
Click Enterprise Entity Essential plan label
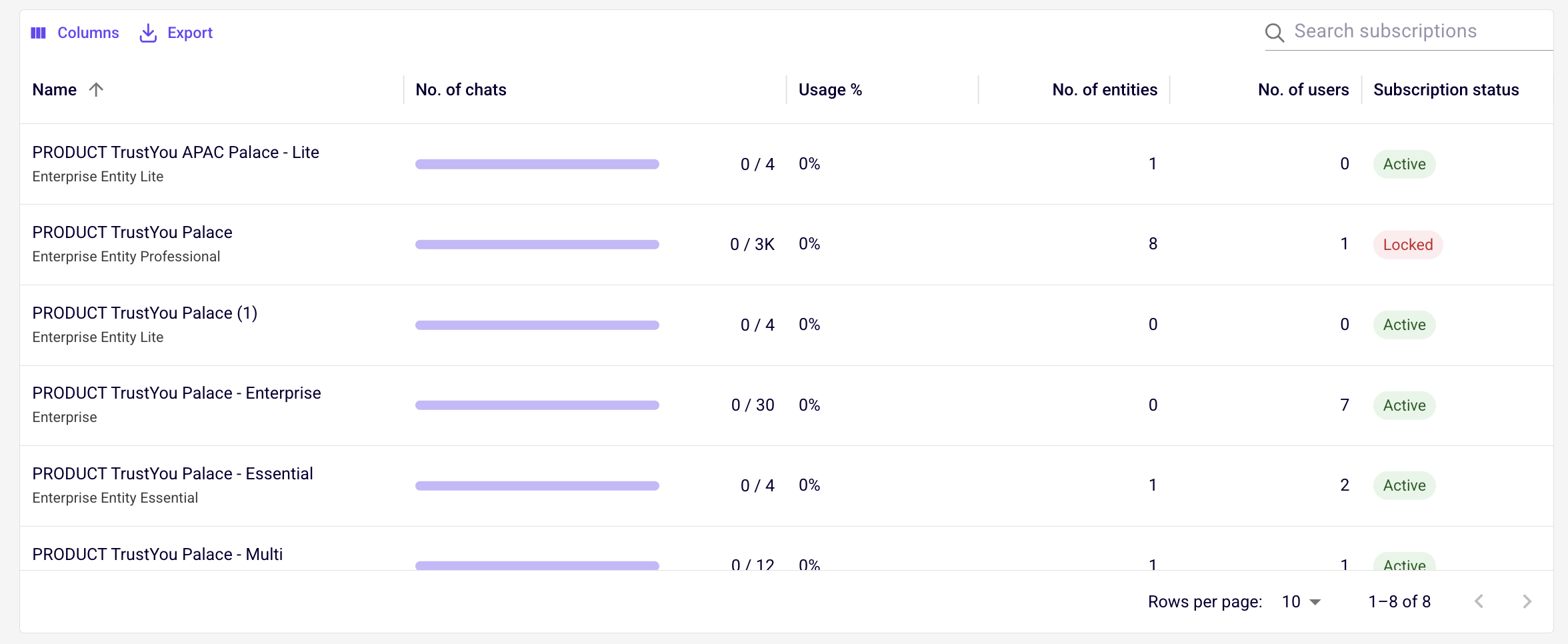coord(115,498)
